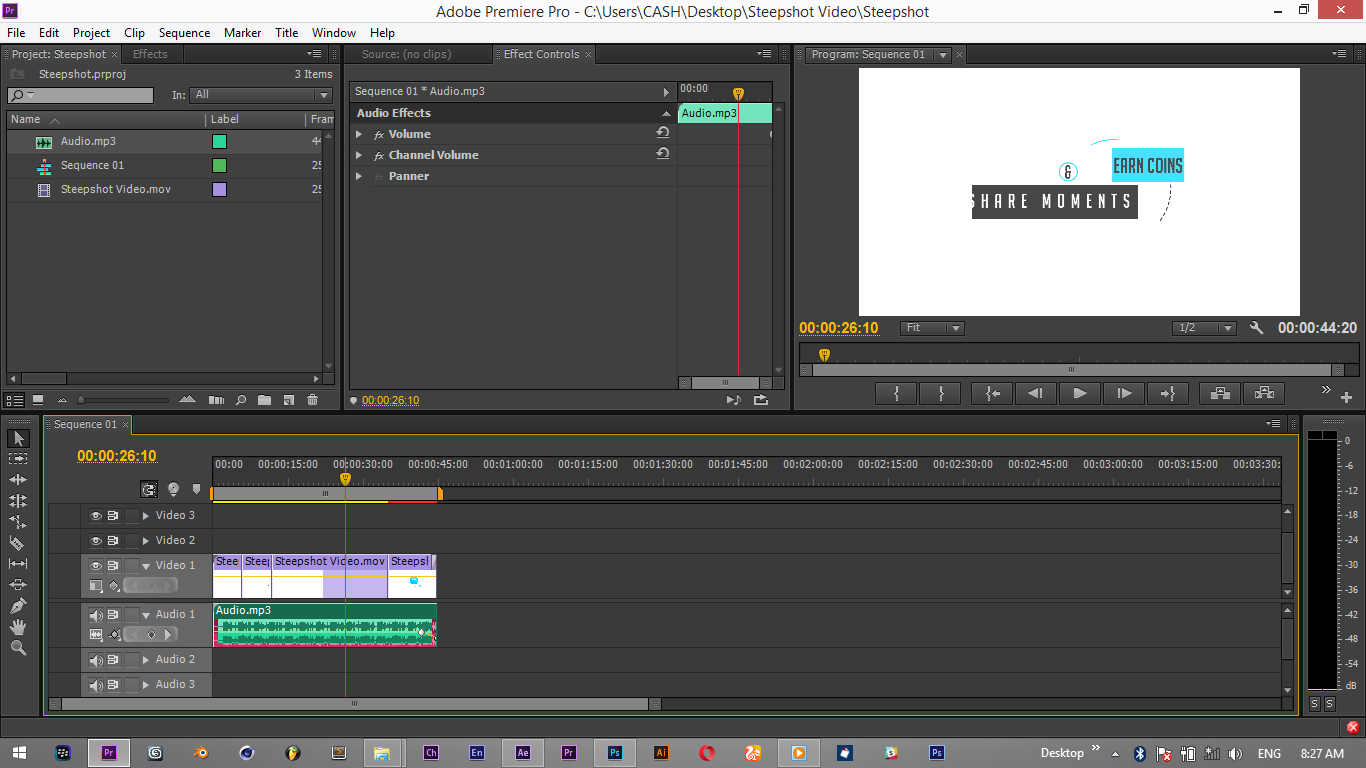Select the Hand tool

(x=18, y=627)
